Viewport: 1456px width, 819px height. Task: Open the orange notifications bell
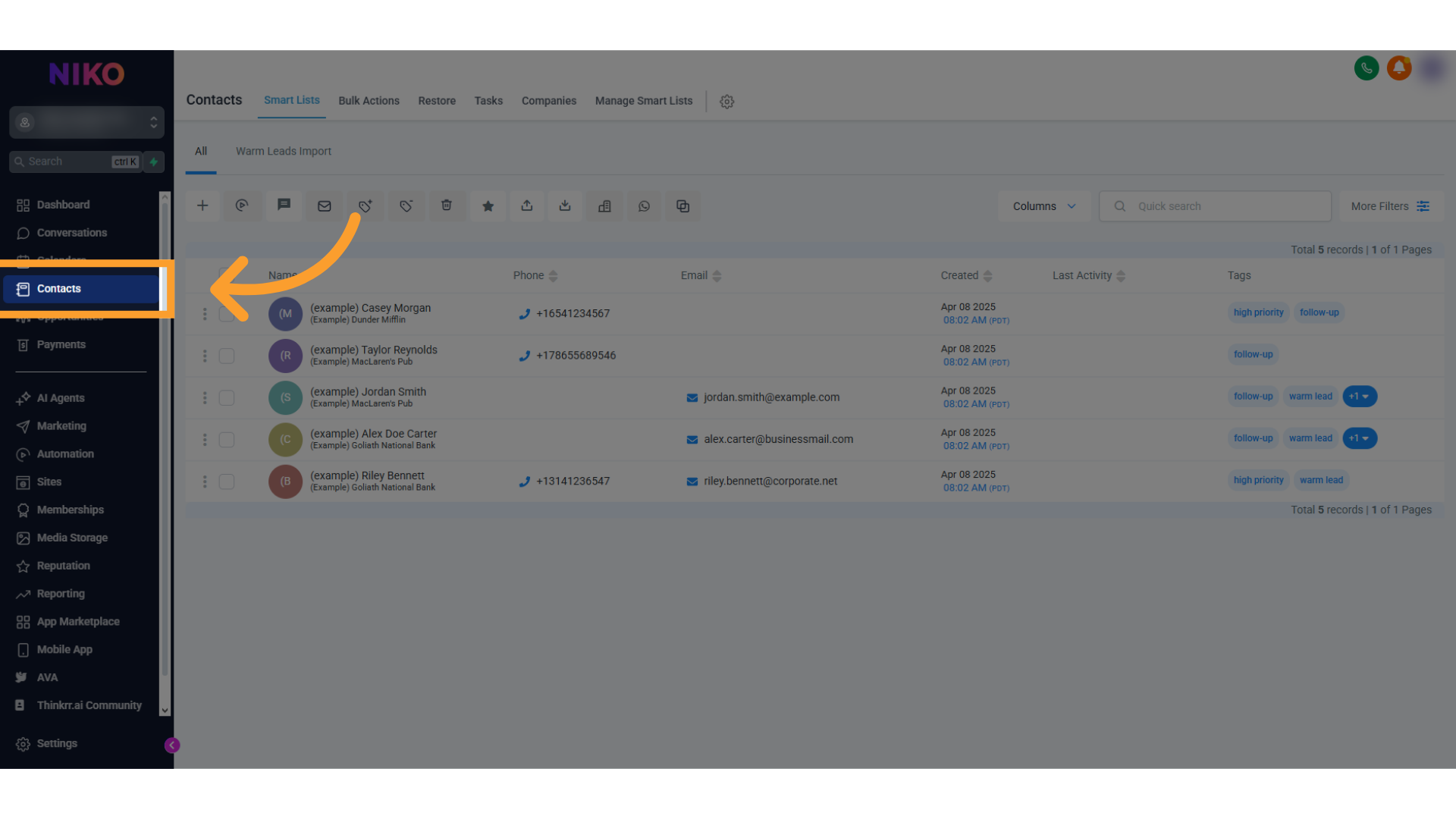1399,68
